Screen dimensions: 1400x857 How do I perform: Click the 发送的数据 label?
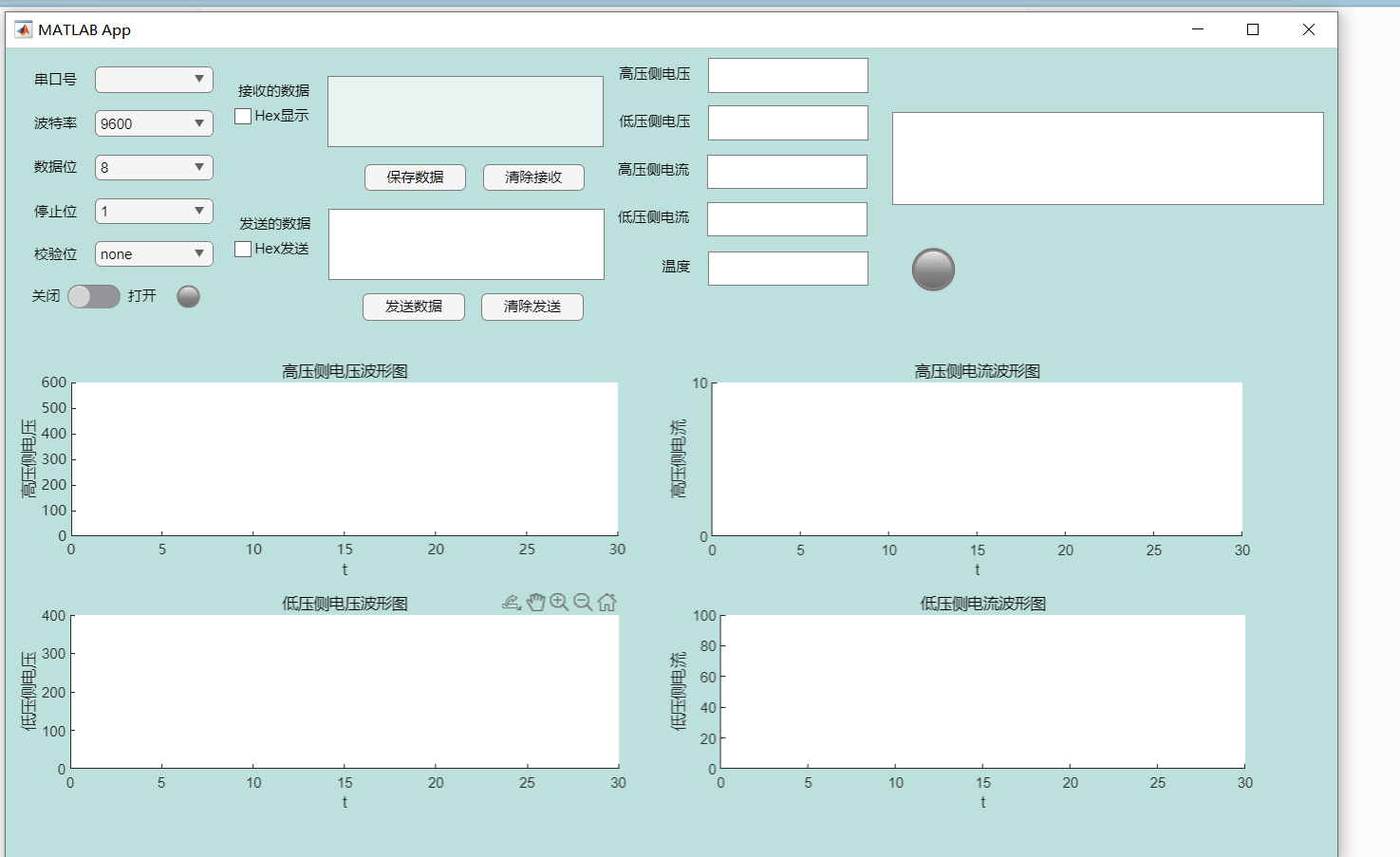pos(274,224)
